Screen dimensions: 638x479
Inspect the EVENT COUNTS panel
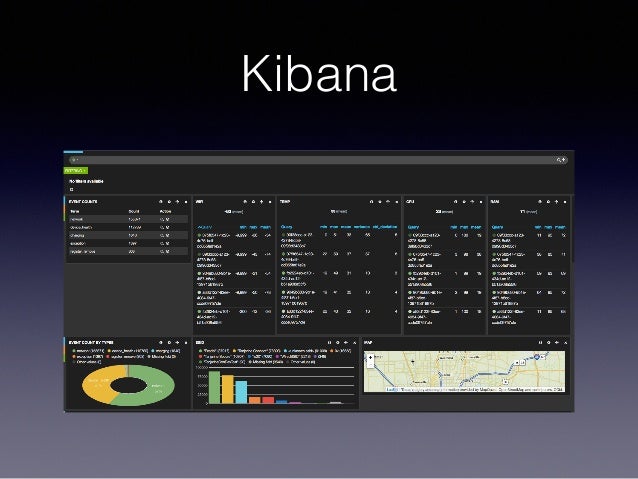coord(161,202)
